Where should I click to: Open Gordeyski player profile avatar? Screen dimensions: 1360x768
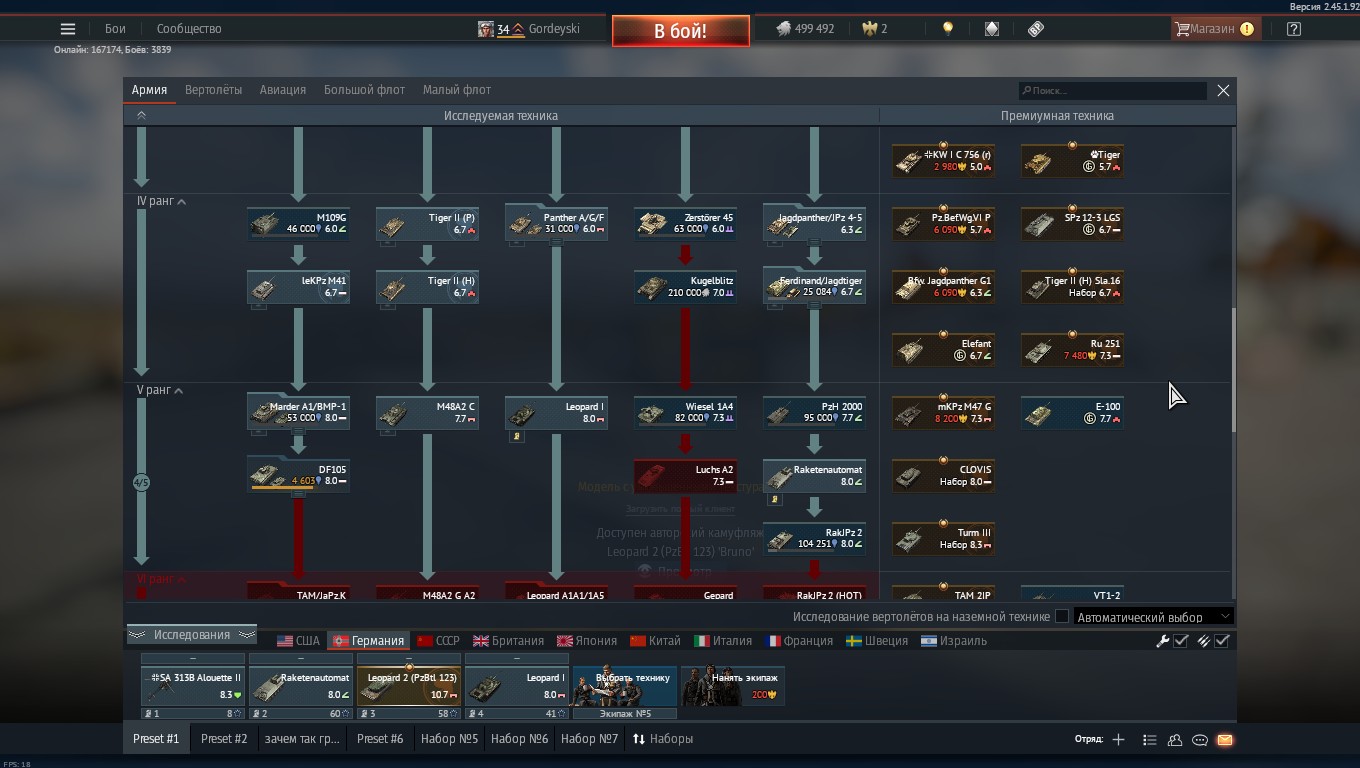pos(485,29)
